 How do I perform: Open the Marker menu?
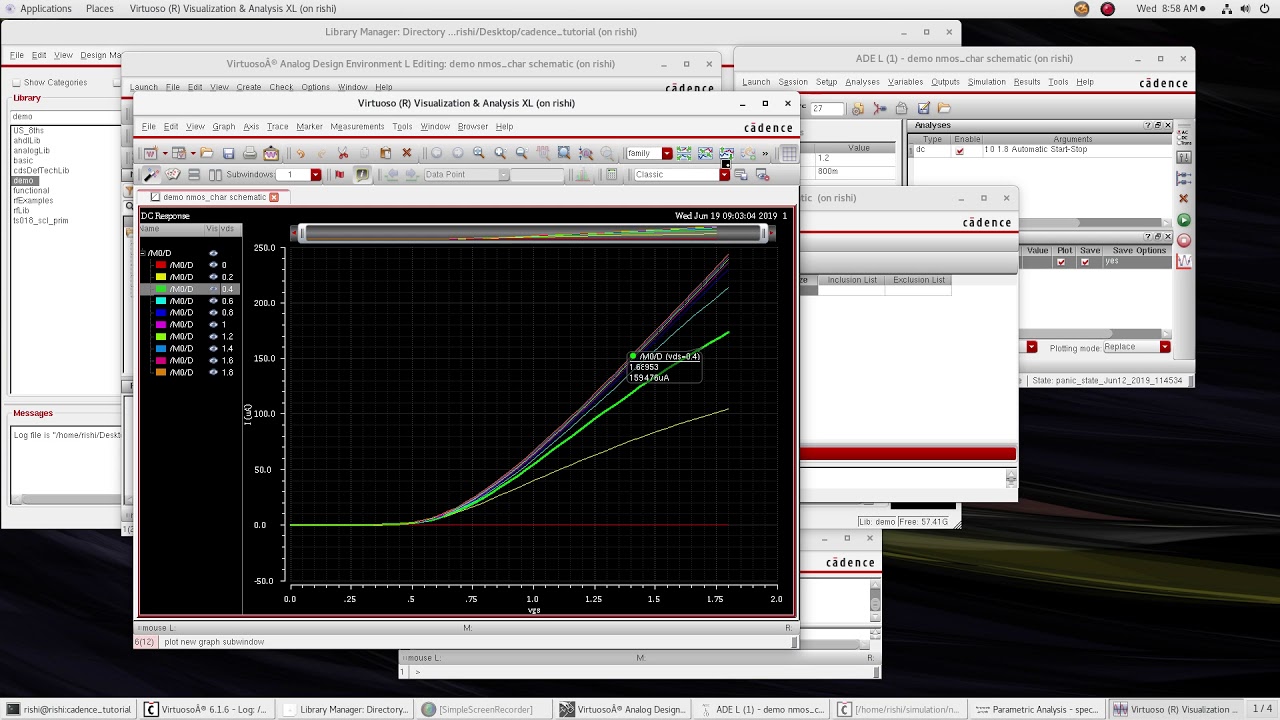309,127
